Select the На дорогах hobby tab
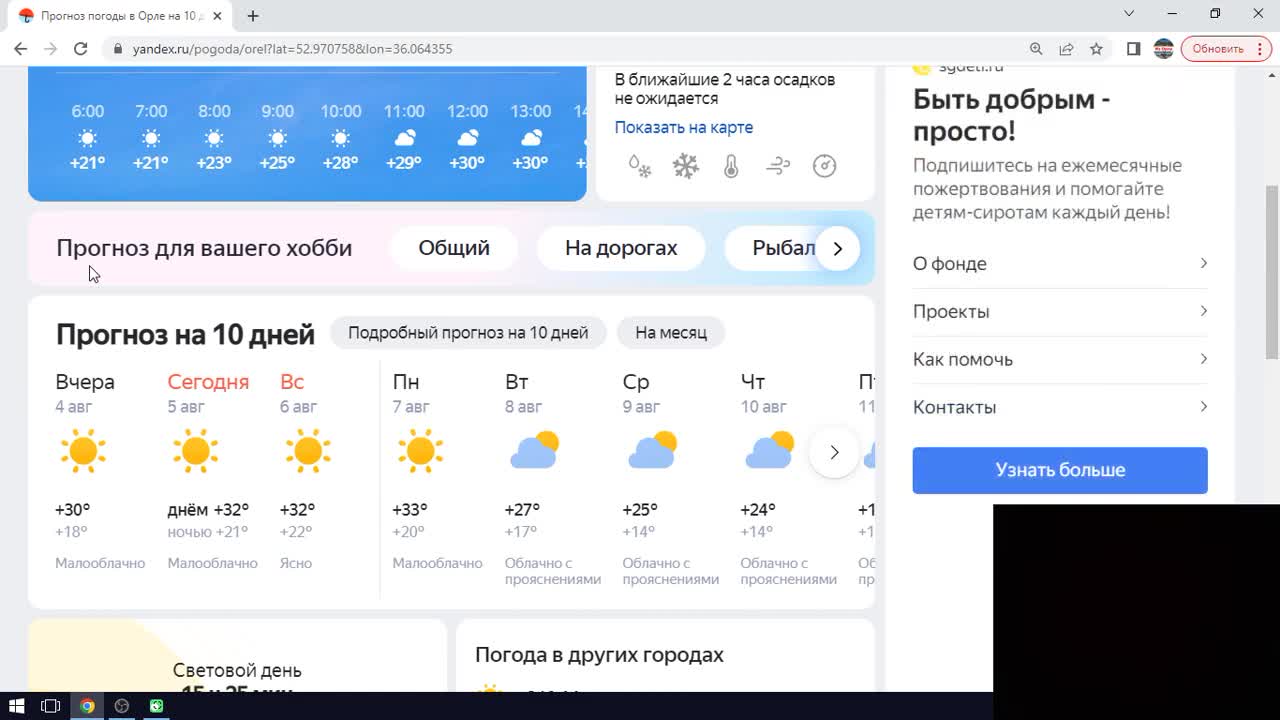The image size is (1280, 720). coord(621,248)
